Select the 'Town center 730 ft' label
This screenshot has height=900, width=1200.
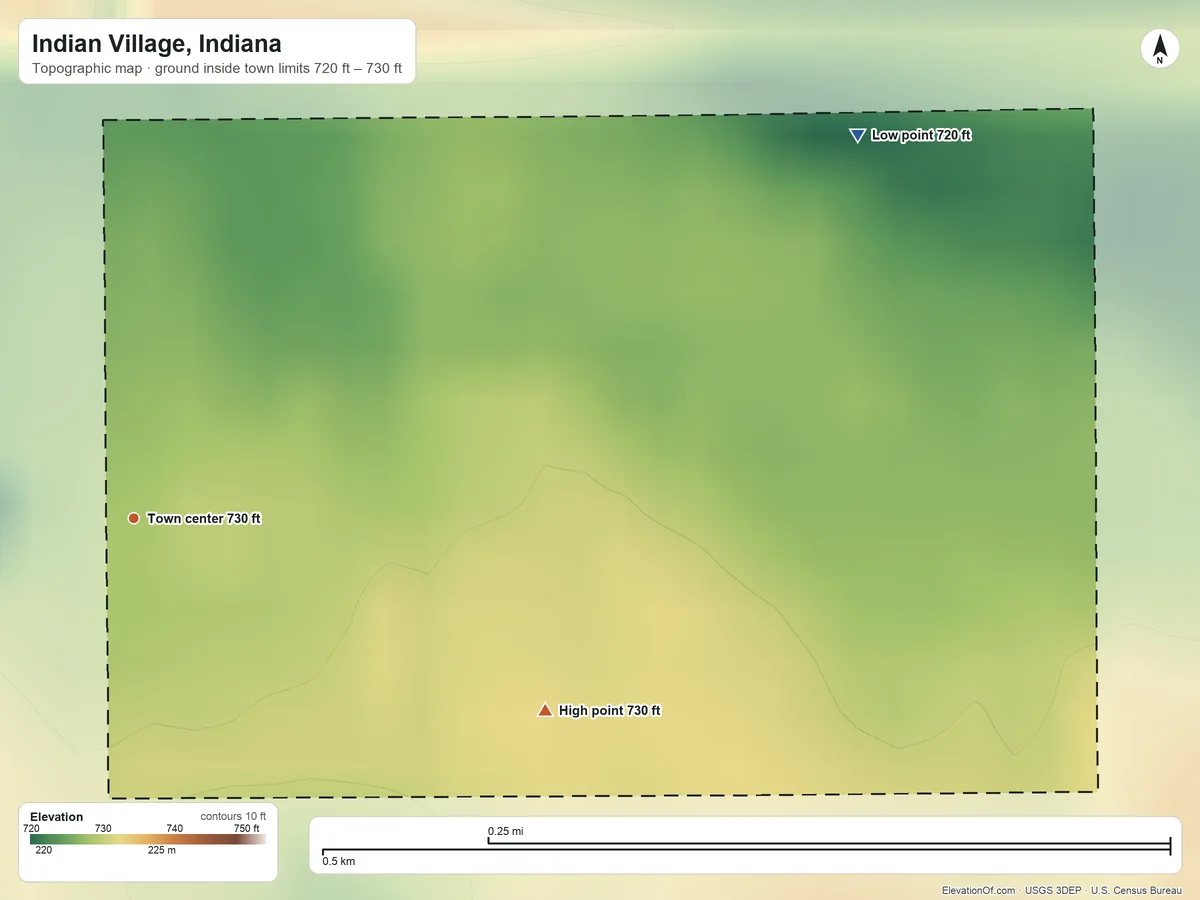[204, 519]
